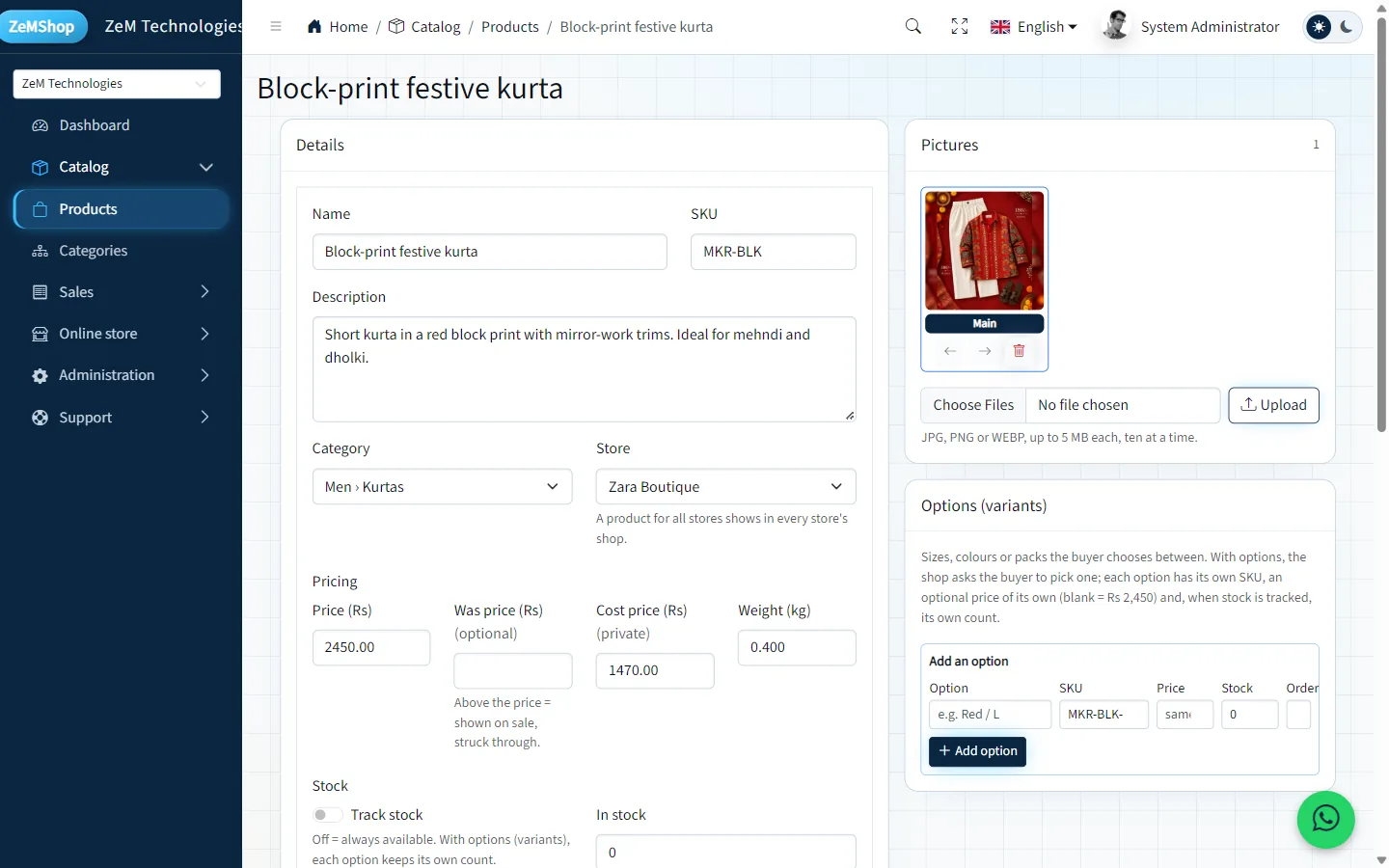1389x868 pixels.
Task: Click the Products breadcrumb link
Action: (x=510, y=27)
